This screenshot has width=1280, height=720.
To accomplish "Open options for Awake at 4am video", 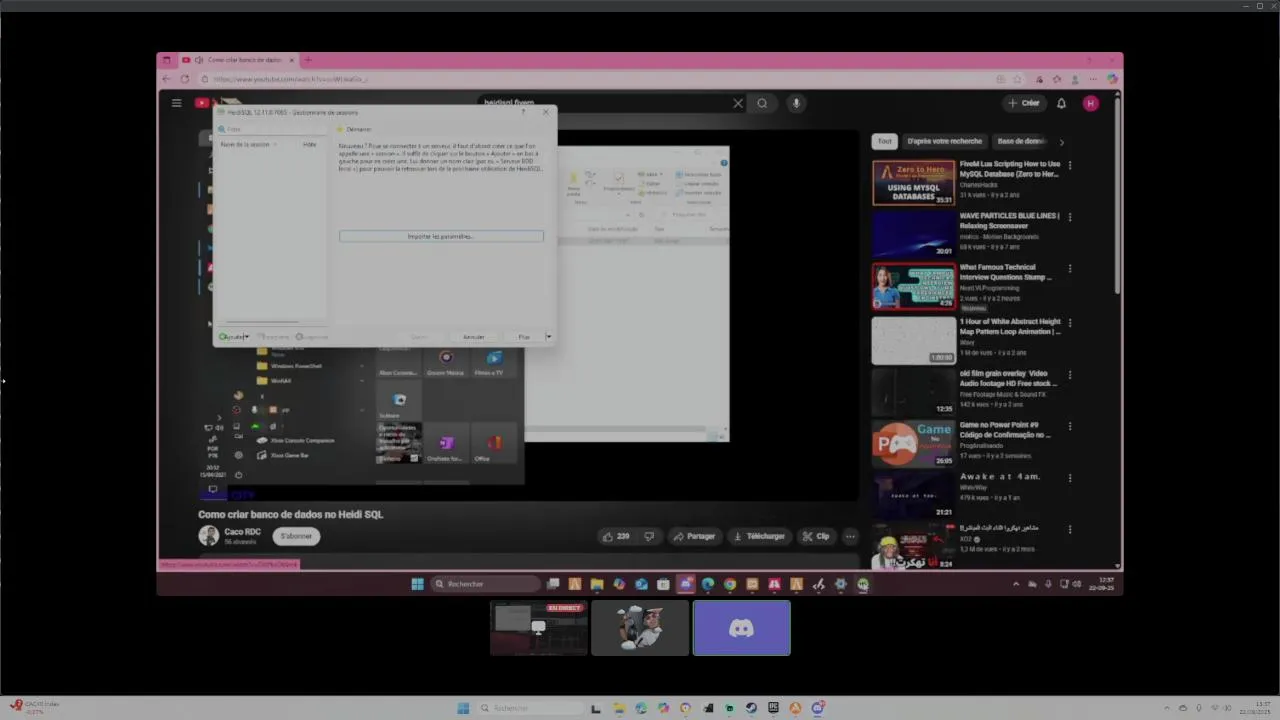I will click(x=1070, y=478).
